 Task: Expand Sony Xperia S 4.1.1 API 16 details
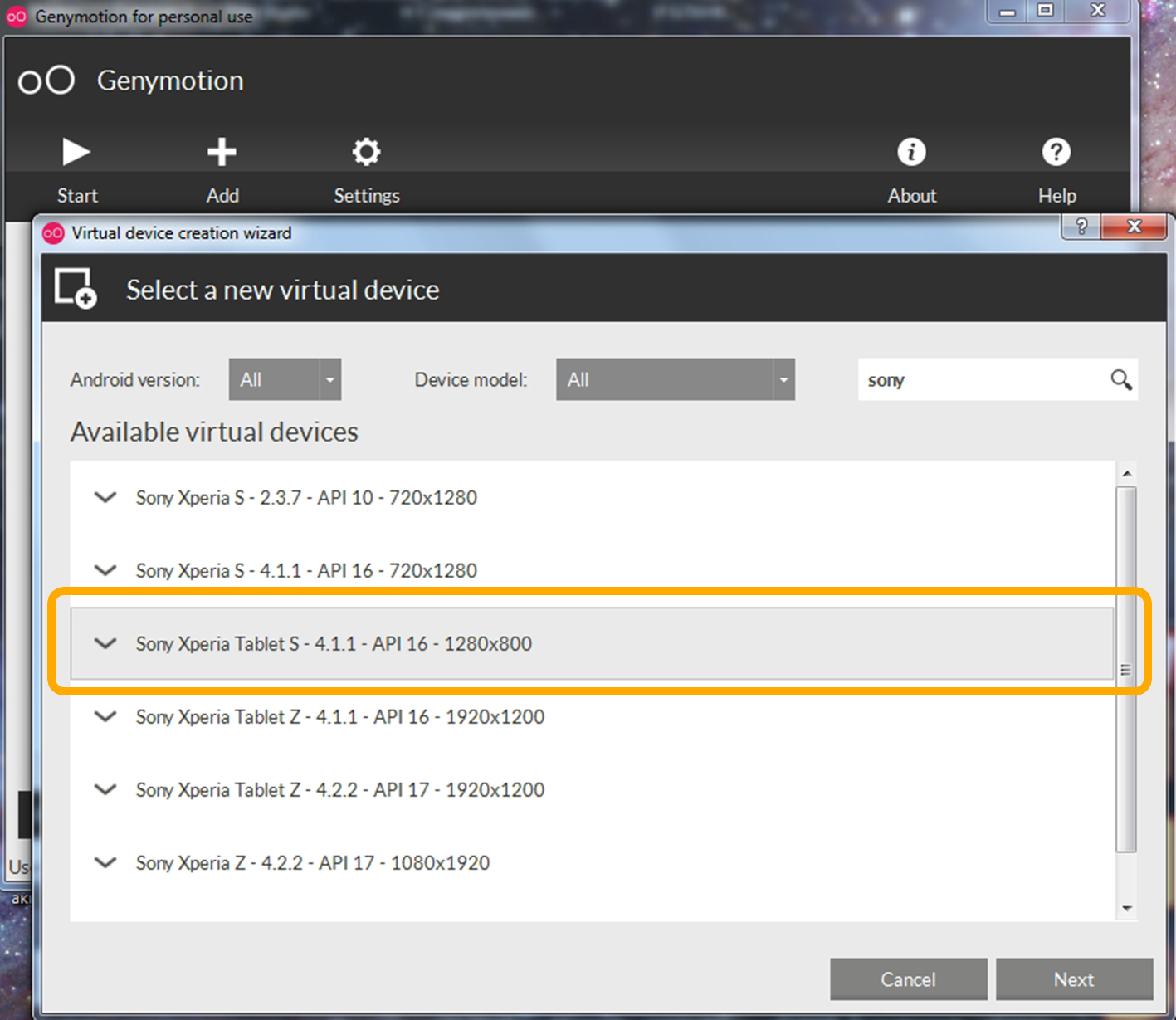[x=105, y=571]
